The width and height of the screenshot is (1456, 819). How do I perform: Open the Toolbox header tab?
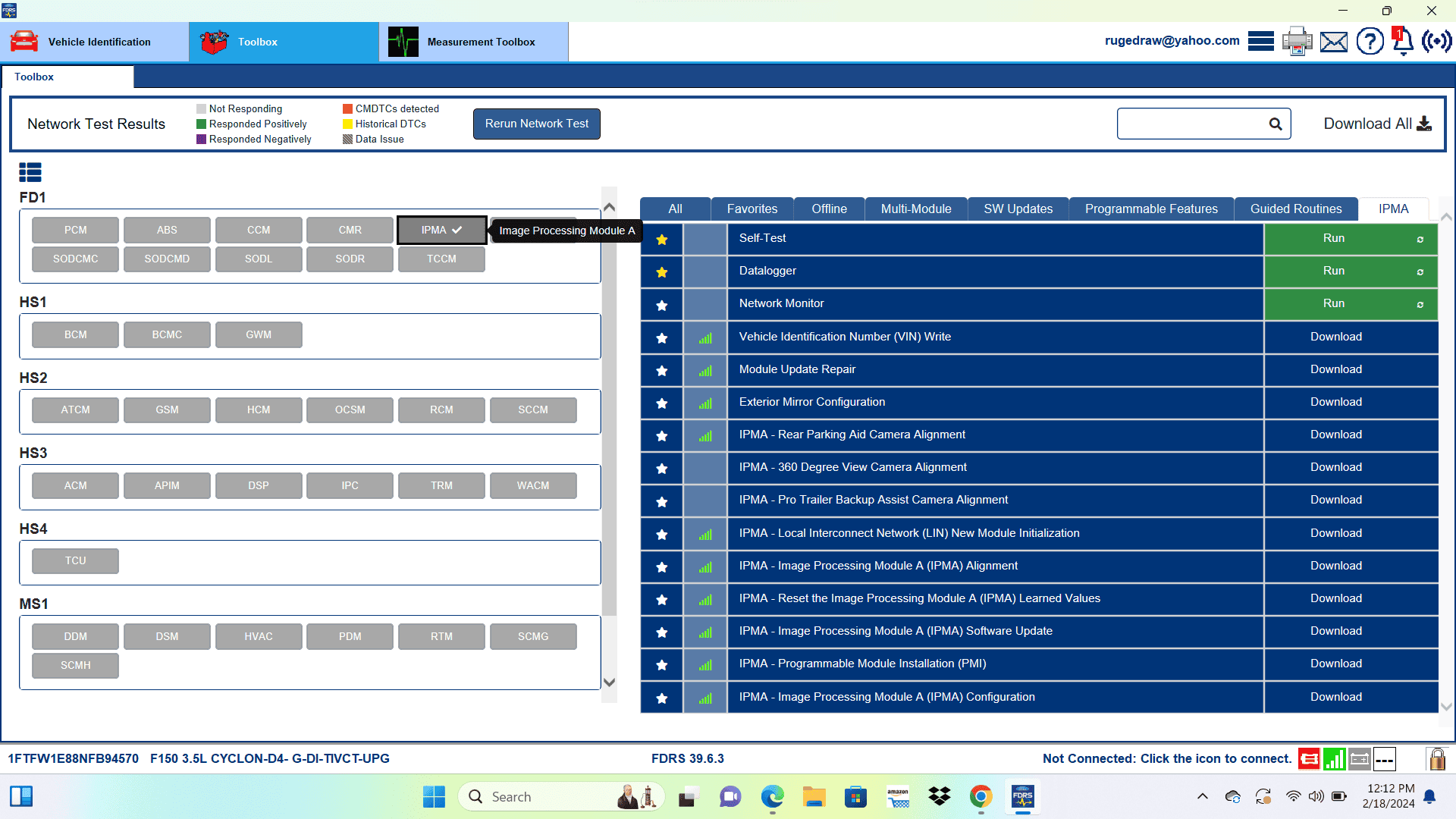coord(284,42)
